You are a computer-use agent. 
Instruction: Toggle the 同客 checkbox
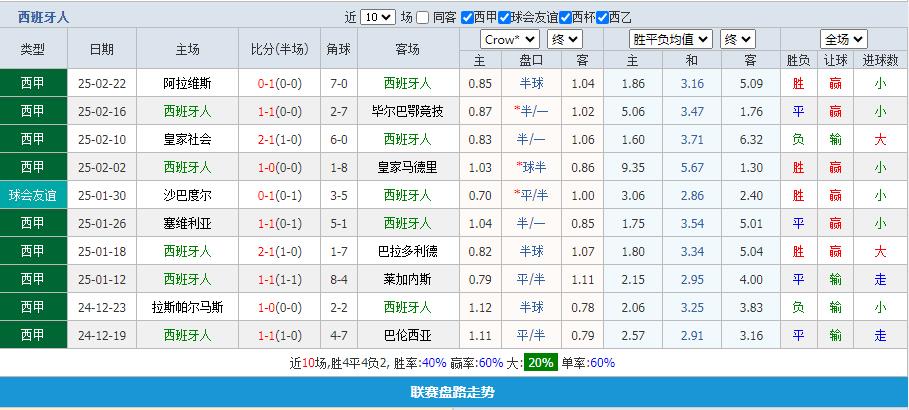(x=423, y=17)
